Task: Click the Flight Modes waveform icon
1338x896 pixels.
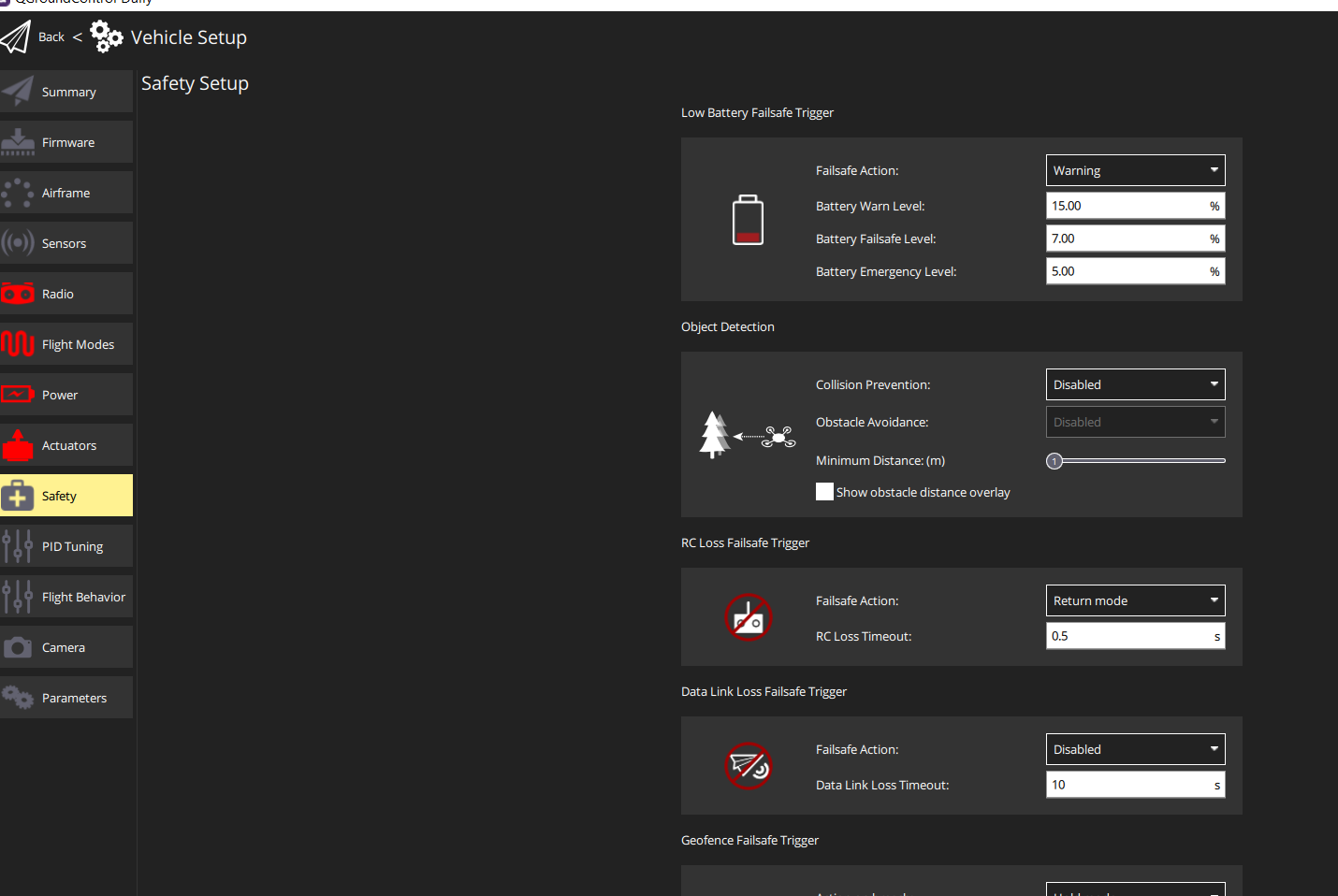Action: tap(18, 343)
